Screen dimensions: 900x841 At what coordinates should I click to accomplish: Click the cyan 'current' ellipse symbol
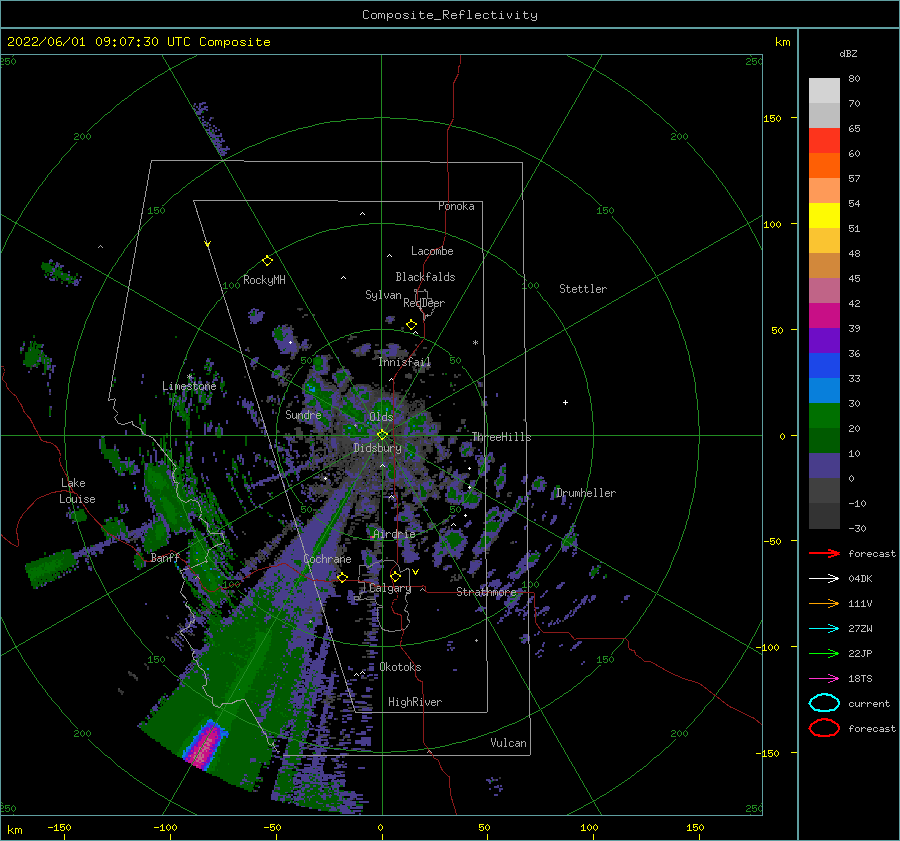coord(824,703)
